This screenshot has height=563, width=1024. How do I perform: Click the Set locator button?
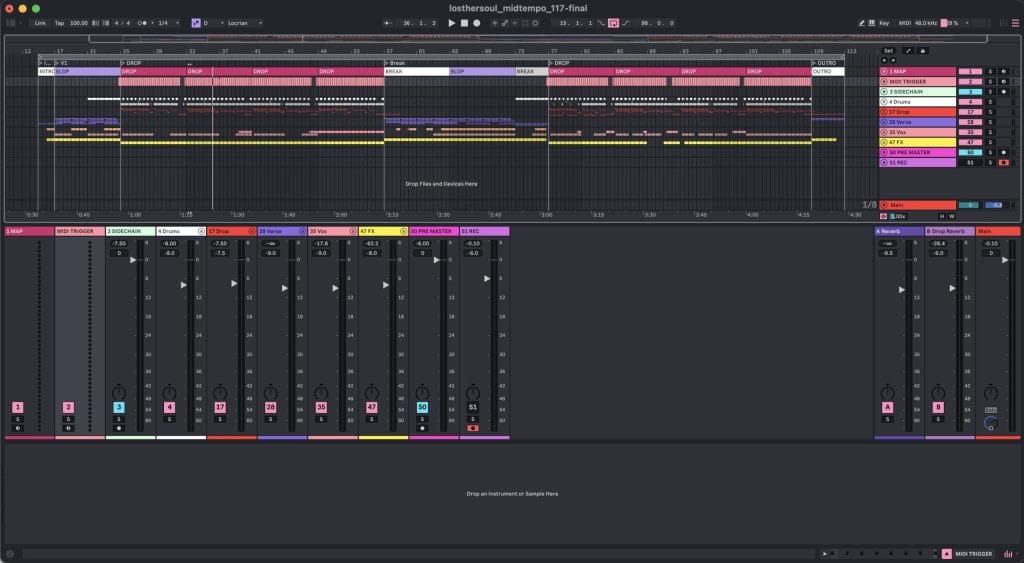pyautogui.click(x=888, y=50)
